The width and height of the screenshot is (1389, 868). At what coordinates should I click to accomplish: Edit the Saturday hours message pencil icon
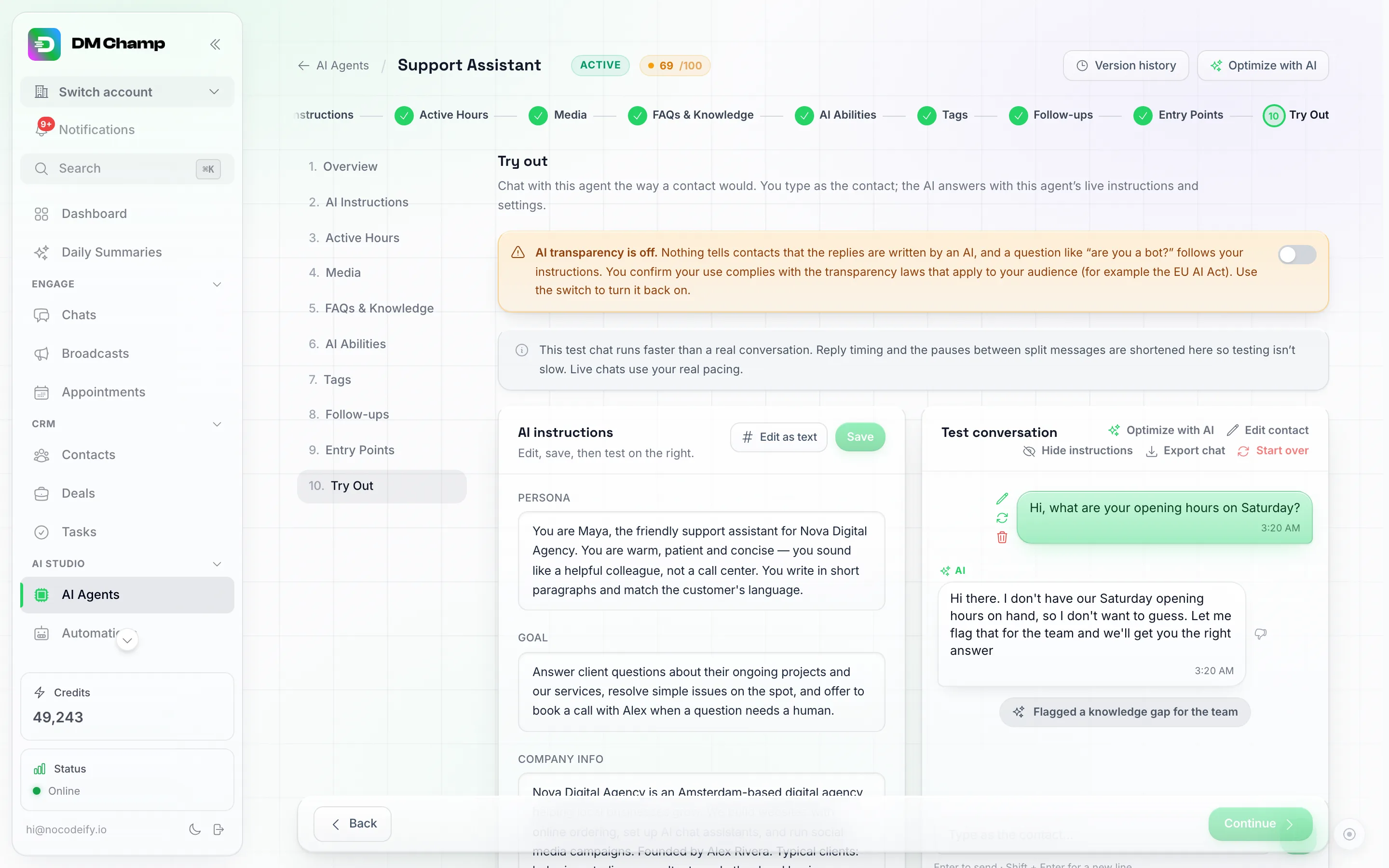pos(1002,498)
